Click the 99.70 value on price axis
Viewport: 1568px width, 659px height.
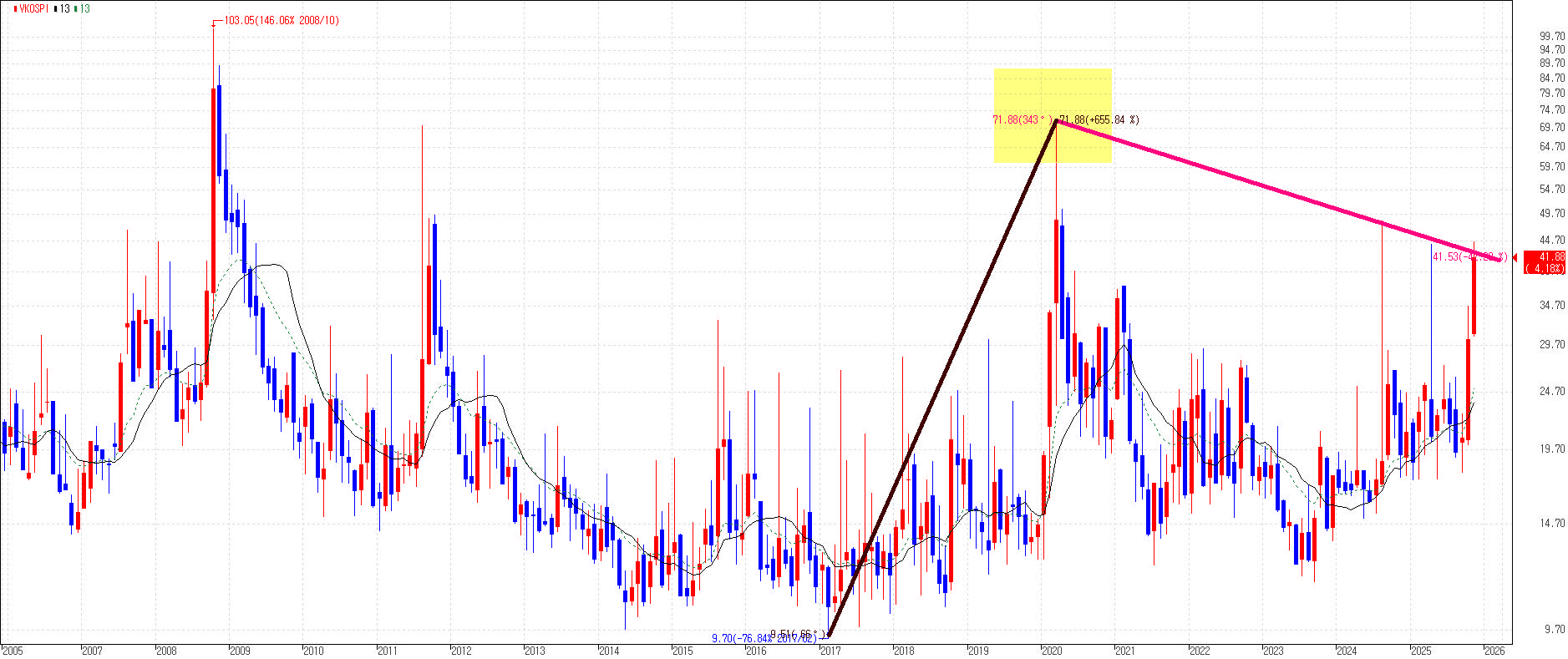(1552, 36)
